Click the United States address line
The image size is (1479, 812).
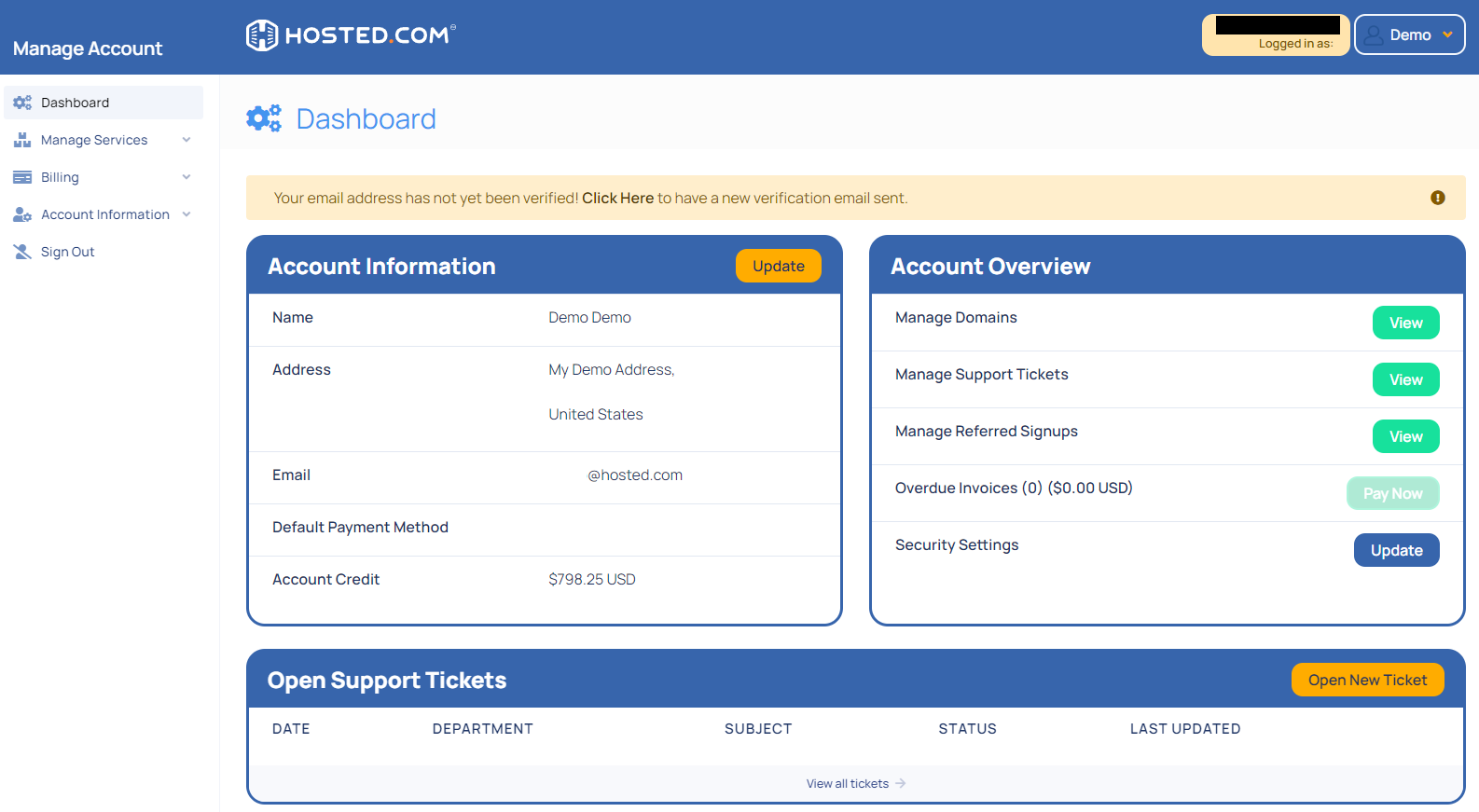coord(596,415)
